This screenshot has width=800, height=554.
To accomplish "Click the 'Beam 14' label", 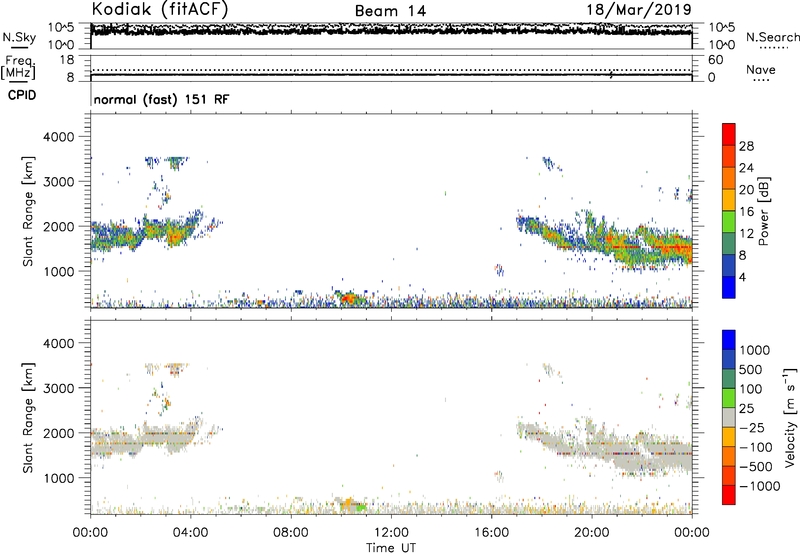I will click(390, 11).
